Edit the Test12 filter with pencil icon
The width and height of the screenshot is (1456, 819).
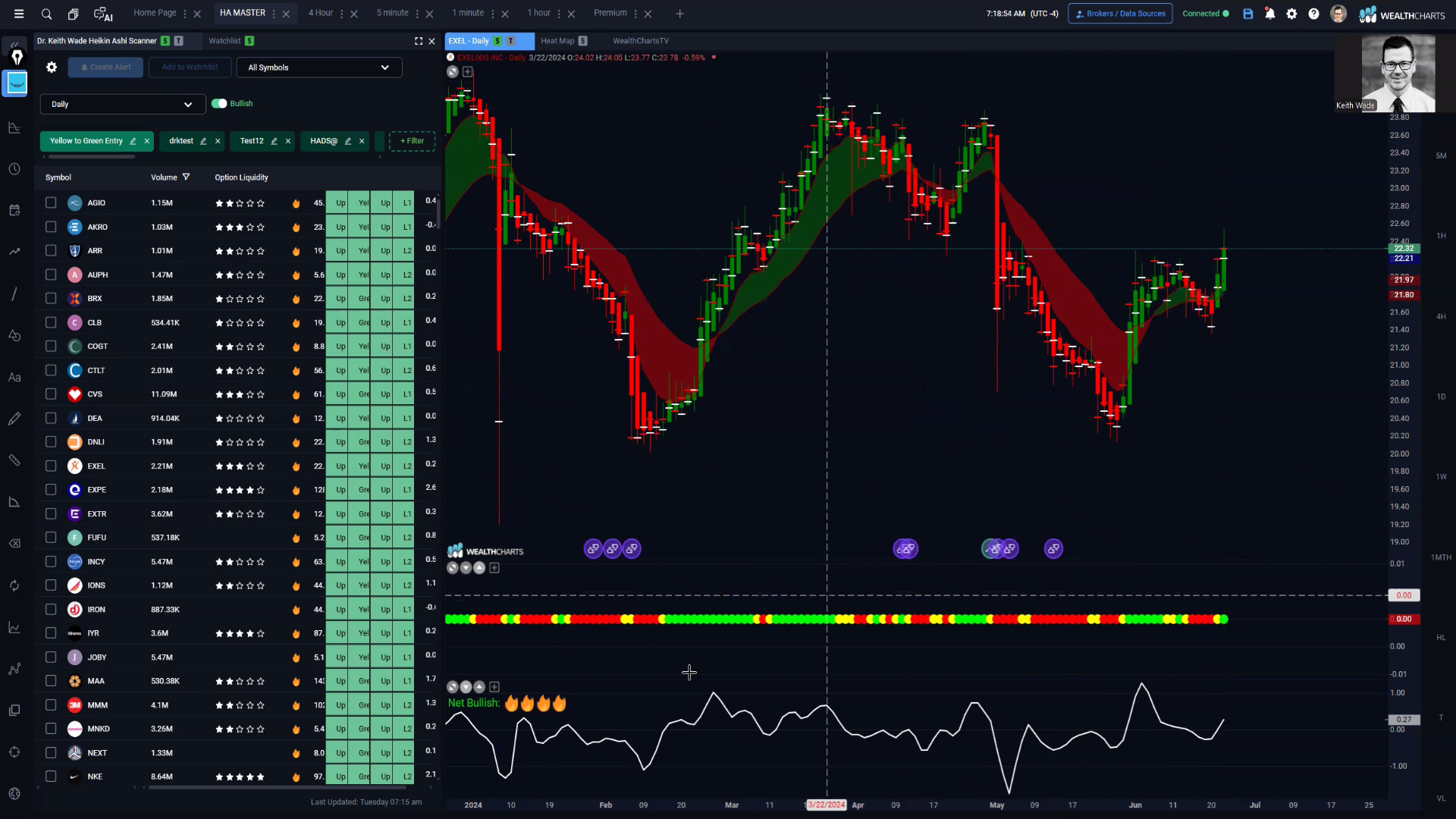coord(274,141)
